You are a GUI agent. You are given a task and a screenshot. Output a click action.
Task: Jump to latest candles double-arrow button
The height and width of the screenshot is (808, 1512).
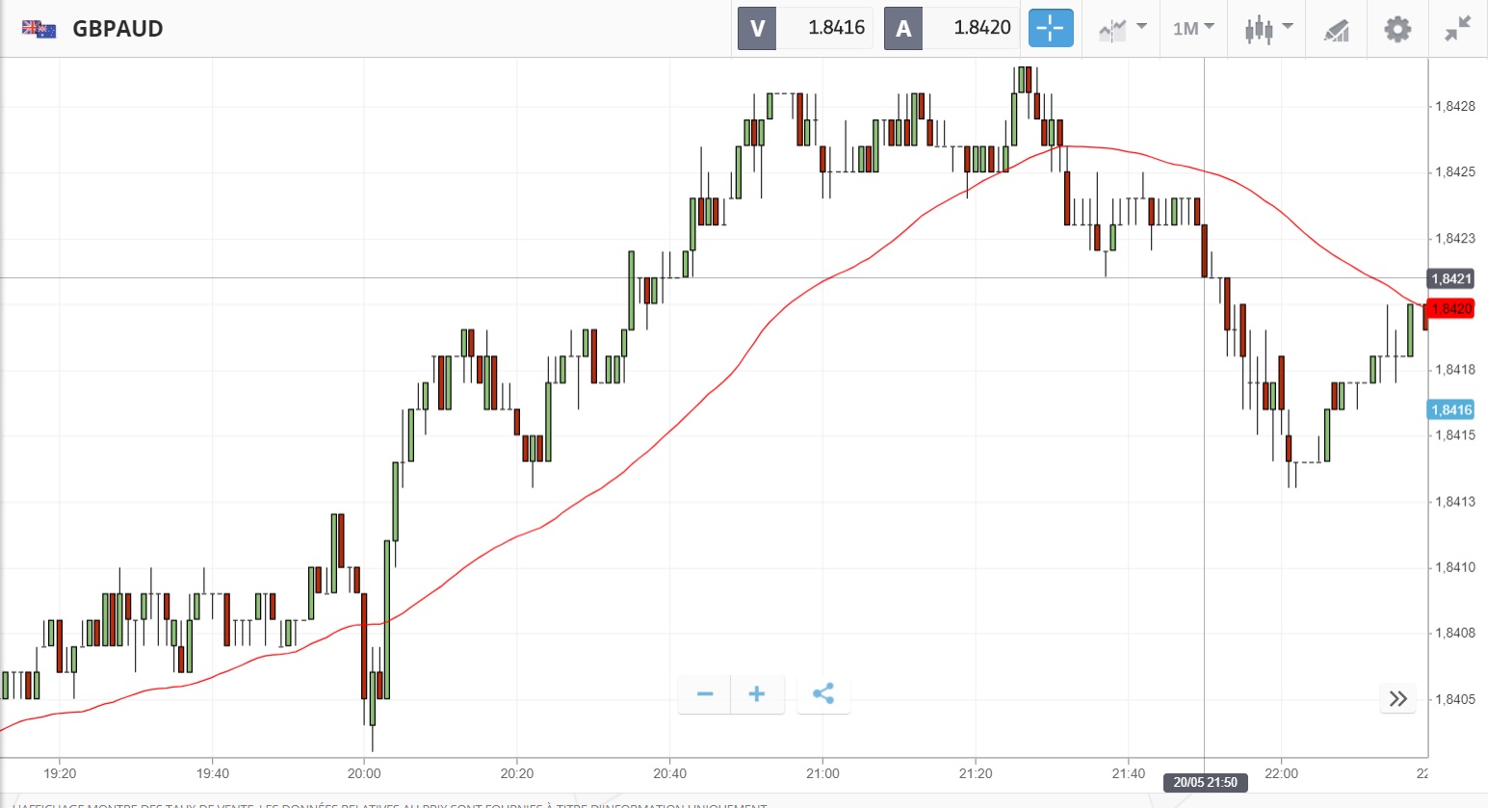(x=1398, y=698)
